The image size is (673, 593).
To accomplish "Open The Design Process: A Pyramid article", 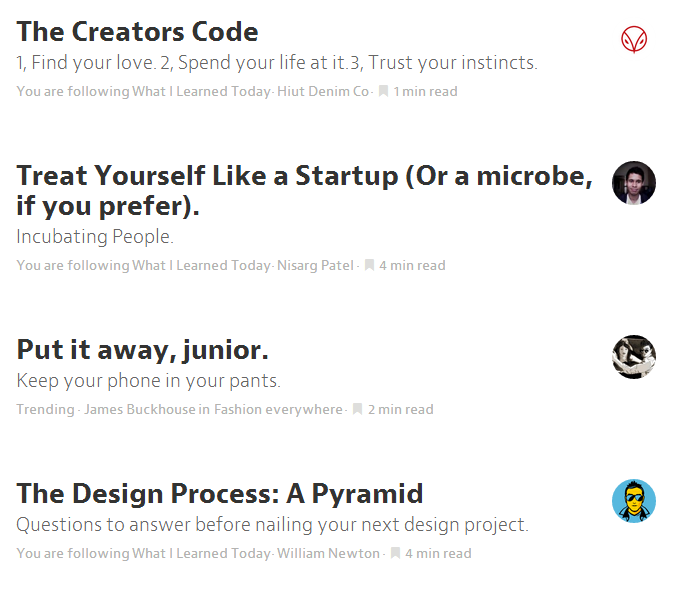I will 220,494.
